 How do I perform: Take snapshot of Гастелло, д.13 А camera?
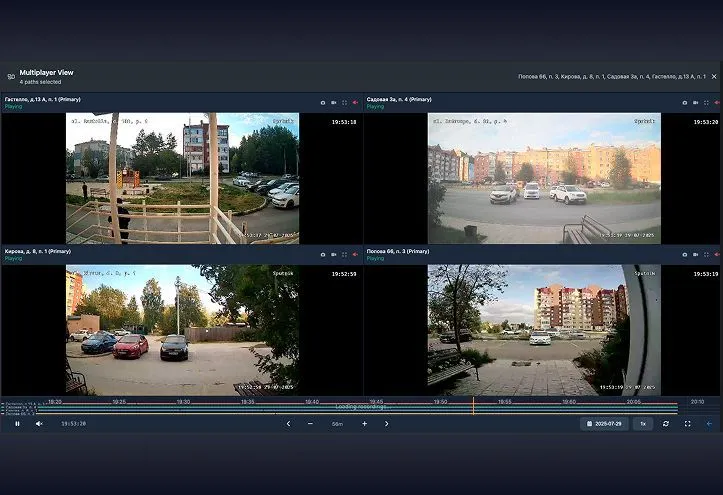(323, 103)
